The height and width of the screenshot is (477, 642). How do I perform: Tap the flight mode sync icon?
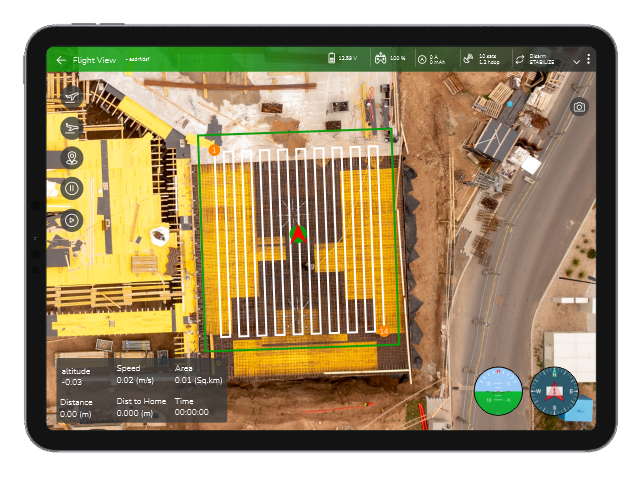tap(520, 59)
